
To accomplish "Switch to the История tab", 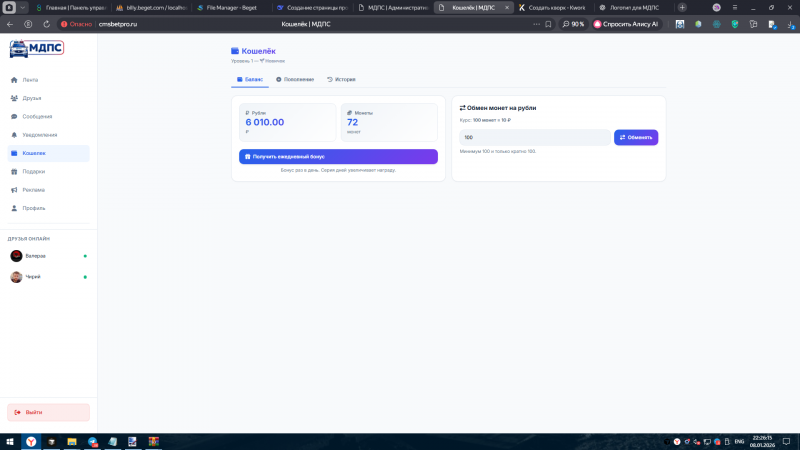I will 341,80.
